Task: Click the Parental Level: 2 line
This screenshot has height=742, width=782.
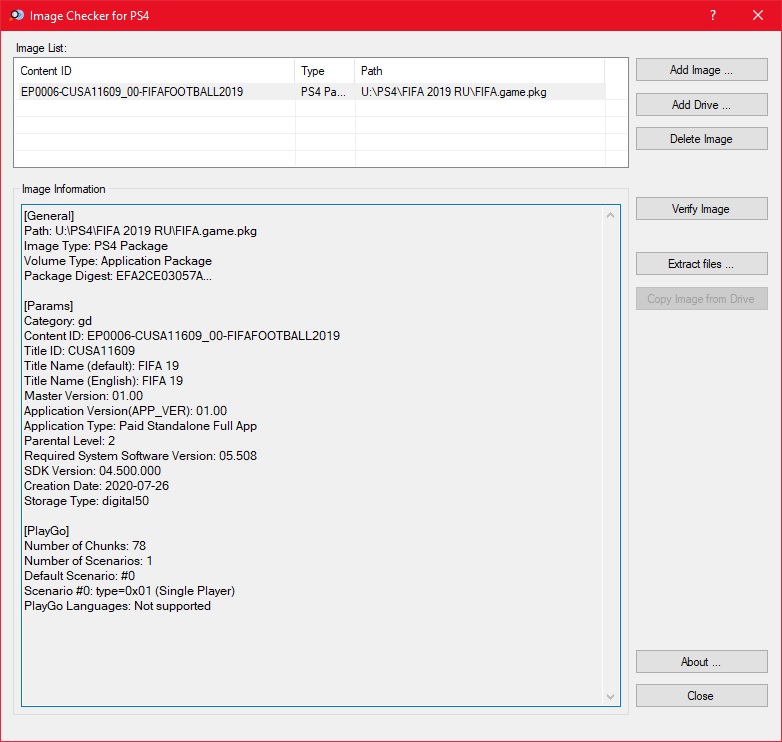Action: pos(69,440)
